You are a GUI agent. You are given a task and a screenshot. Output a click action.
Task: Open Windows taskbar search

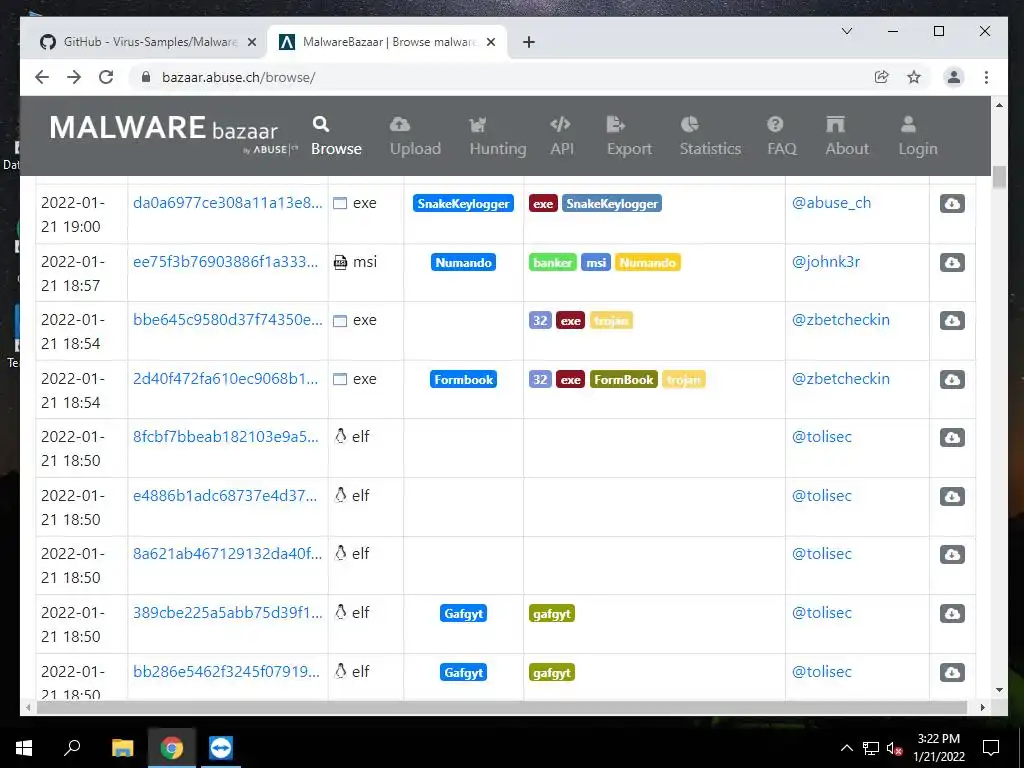72,748
